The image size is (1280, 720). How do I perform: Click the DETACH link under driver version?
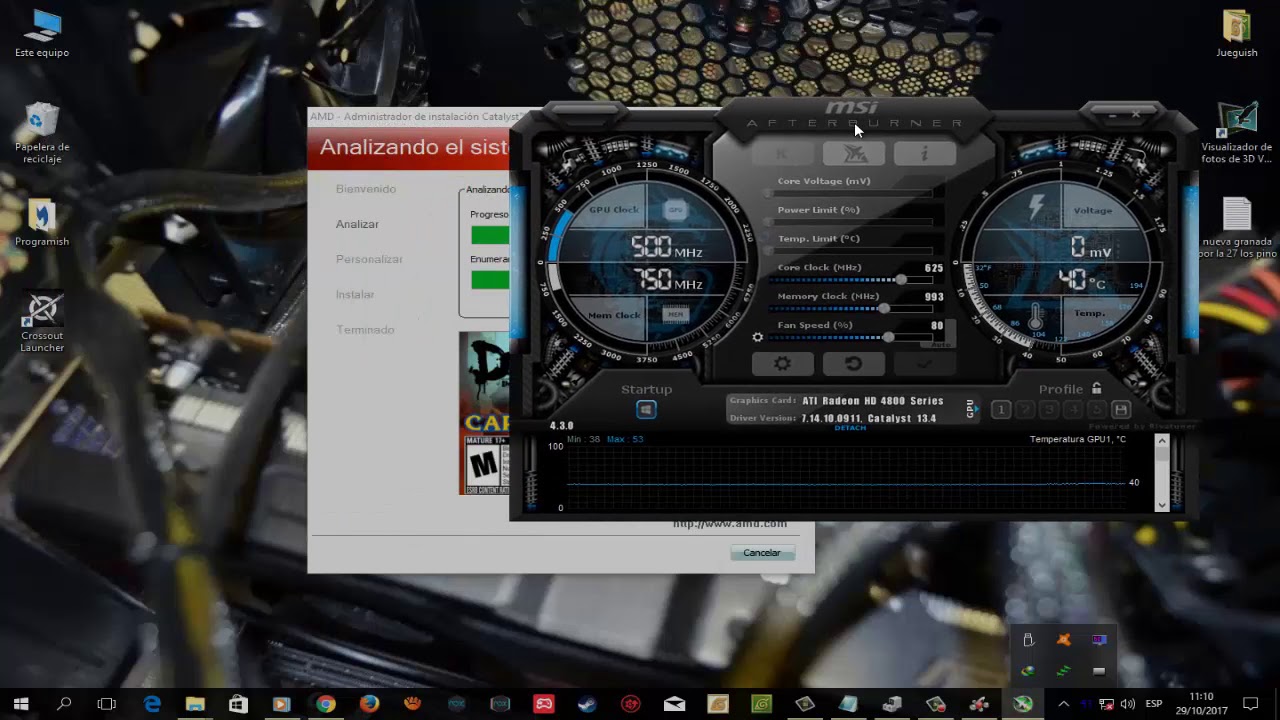pos(850,428)
